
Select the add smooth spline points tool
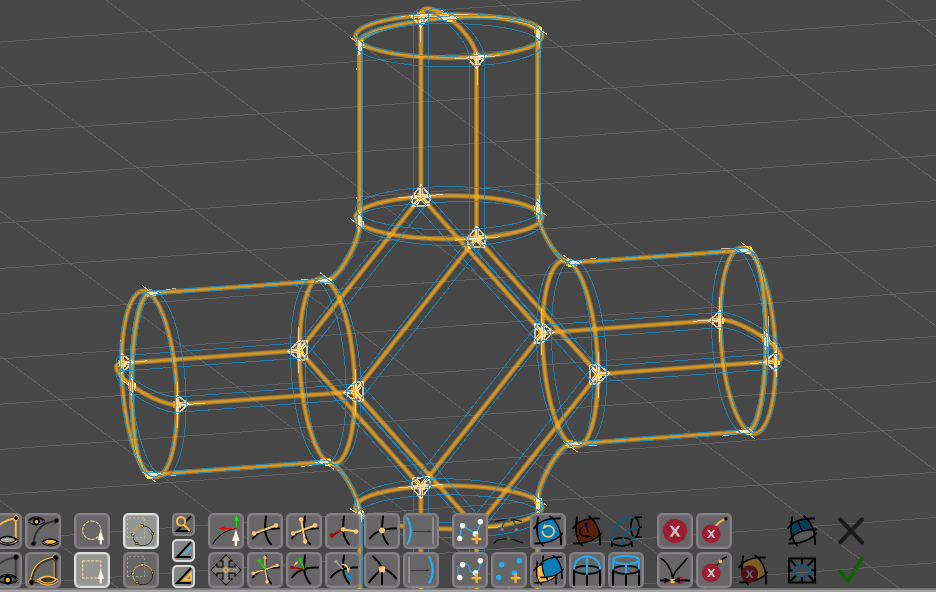[470, 570]
